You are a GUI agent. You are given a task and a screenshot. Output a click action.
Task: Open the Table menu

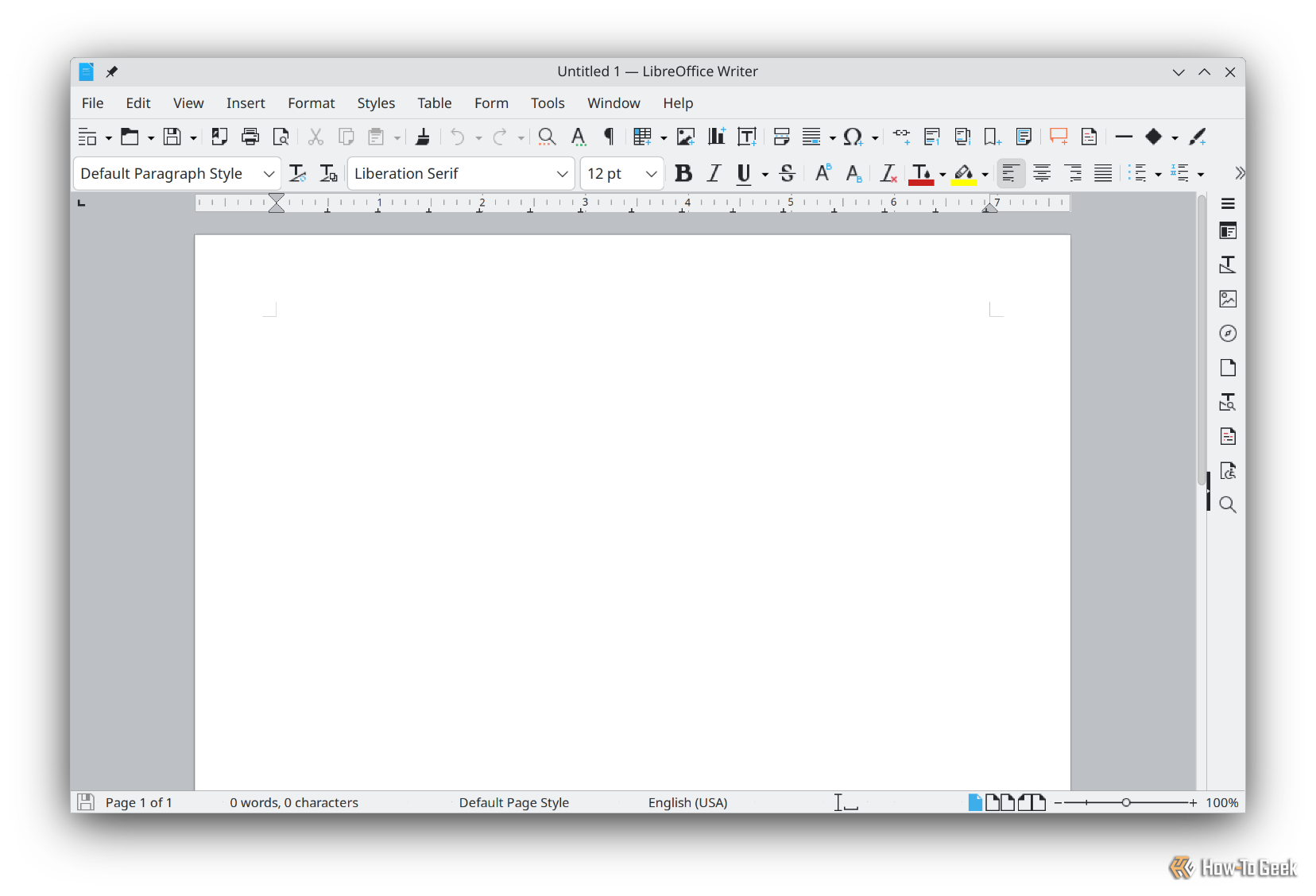(434, 102)
